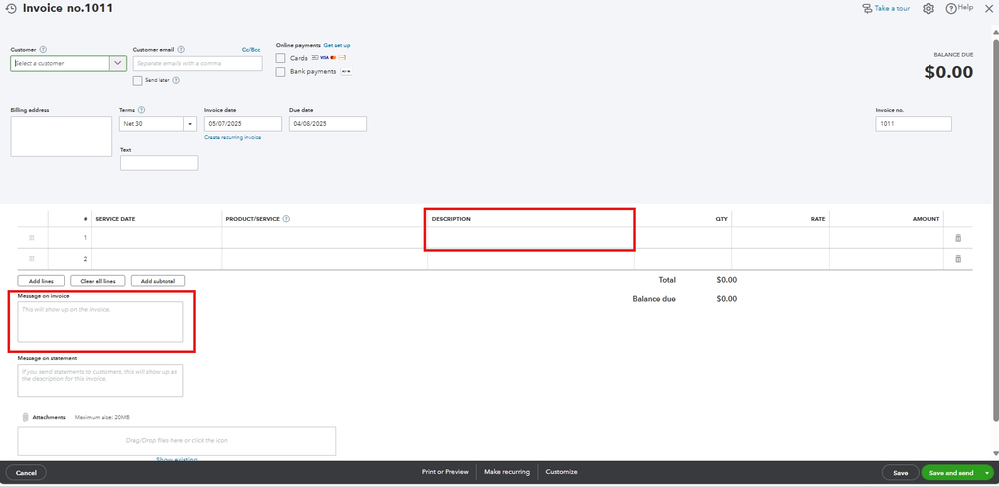Click the attachments drag/drop area
999x487 pixels.
176,440
